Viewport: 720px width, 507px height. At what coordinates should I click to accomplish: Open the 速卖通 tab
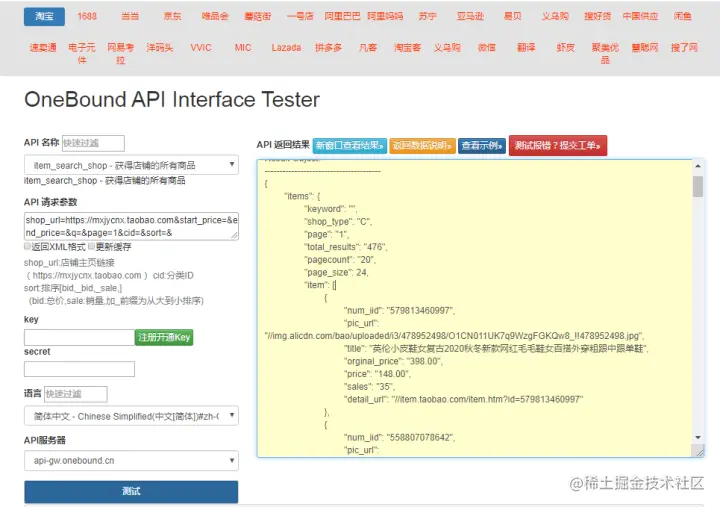(x=43, y=48)
